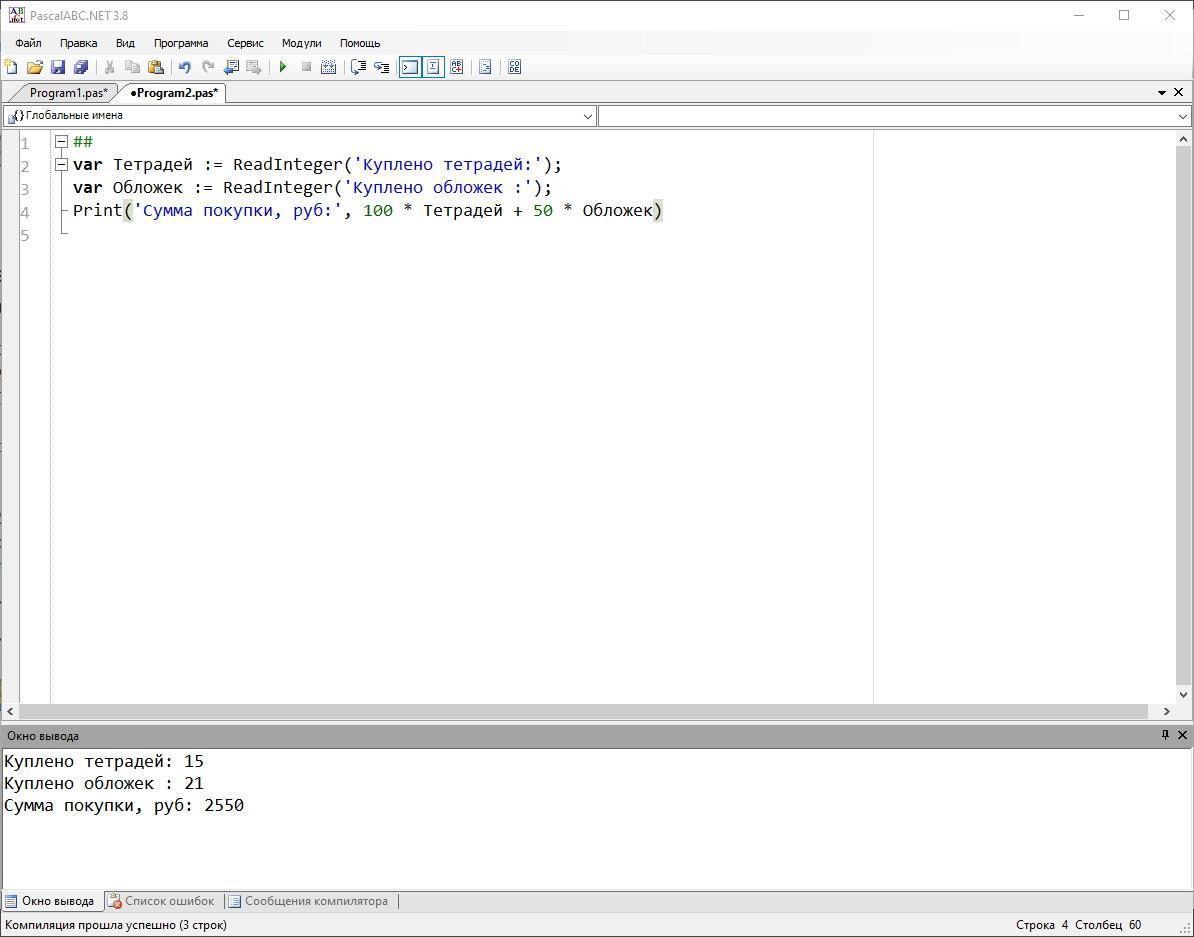Switch to the Program1.pas tab
Viewport: 1194px width, 937px height.
(68, 93)
